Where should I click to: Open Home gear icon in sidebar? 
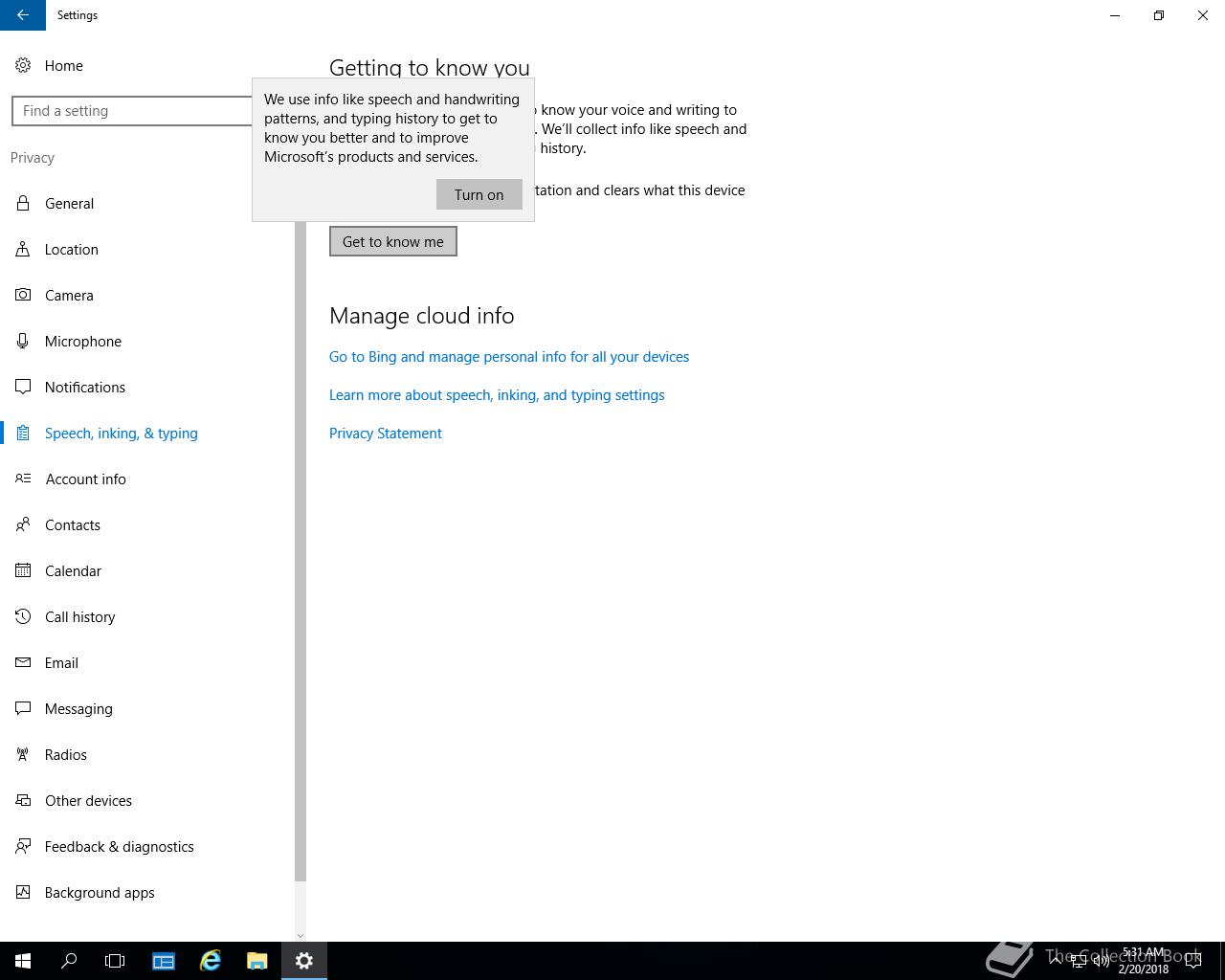tap(23, 65)
